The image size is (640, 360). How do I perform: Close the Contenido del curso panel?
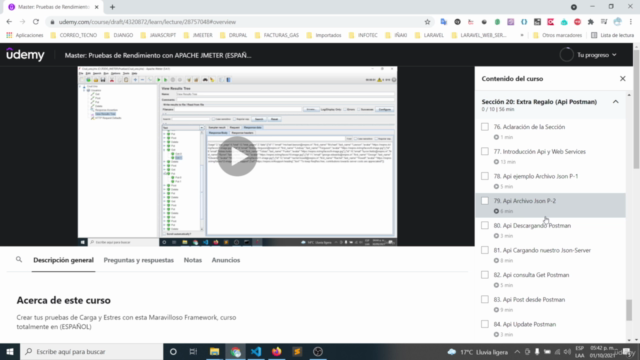[x=622, y=78]
